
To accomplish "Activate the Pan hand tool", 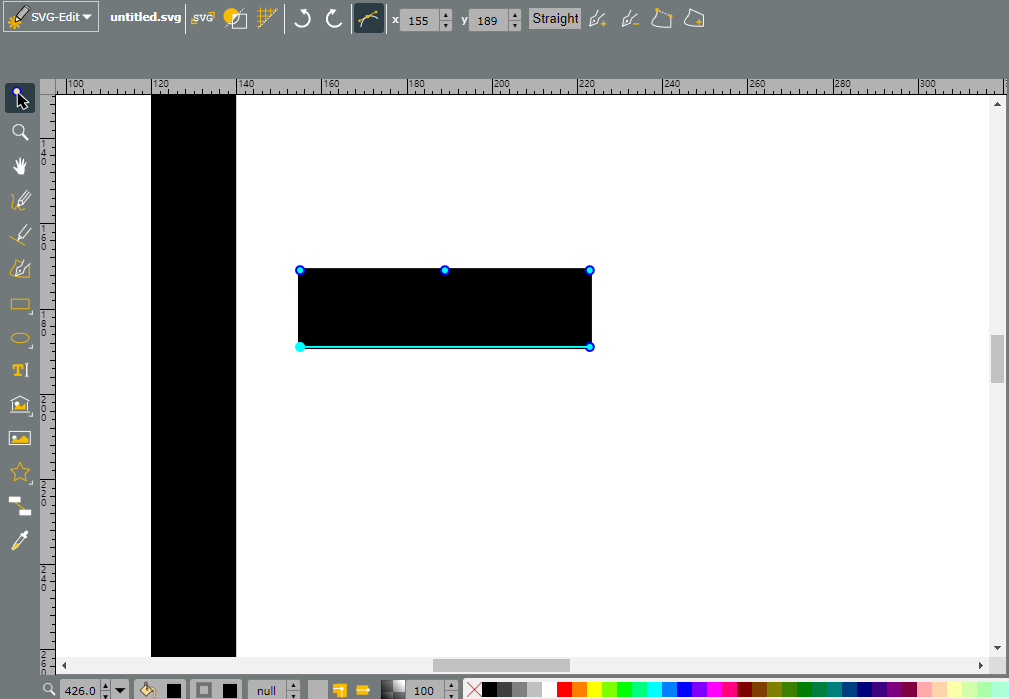I will tap(20, 166).
